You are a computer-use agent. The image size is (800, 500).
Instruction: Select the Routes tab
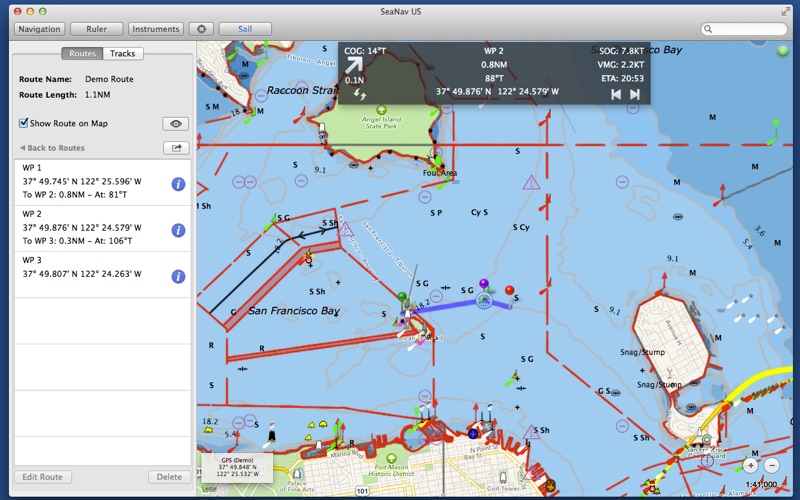[82, 53]
